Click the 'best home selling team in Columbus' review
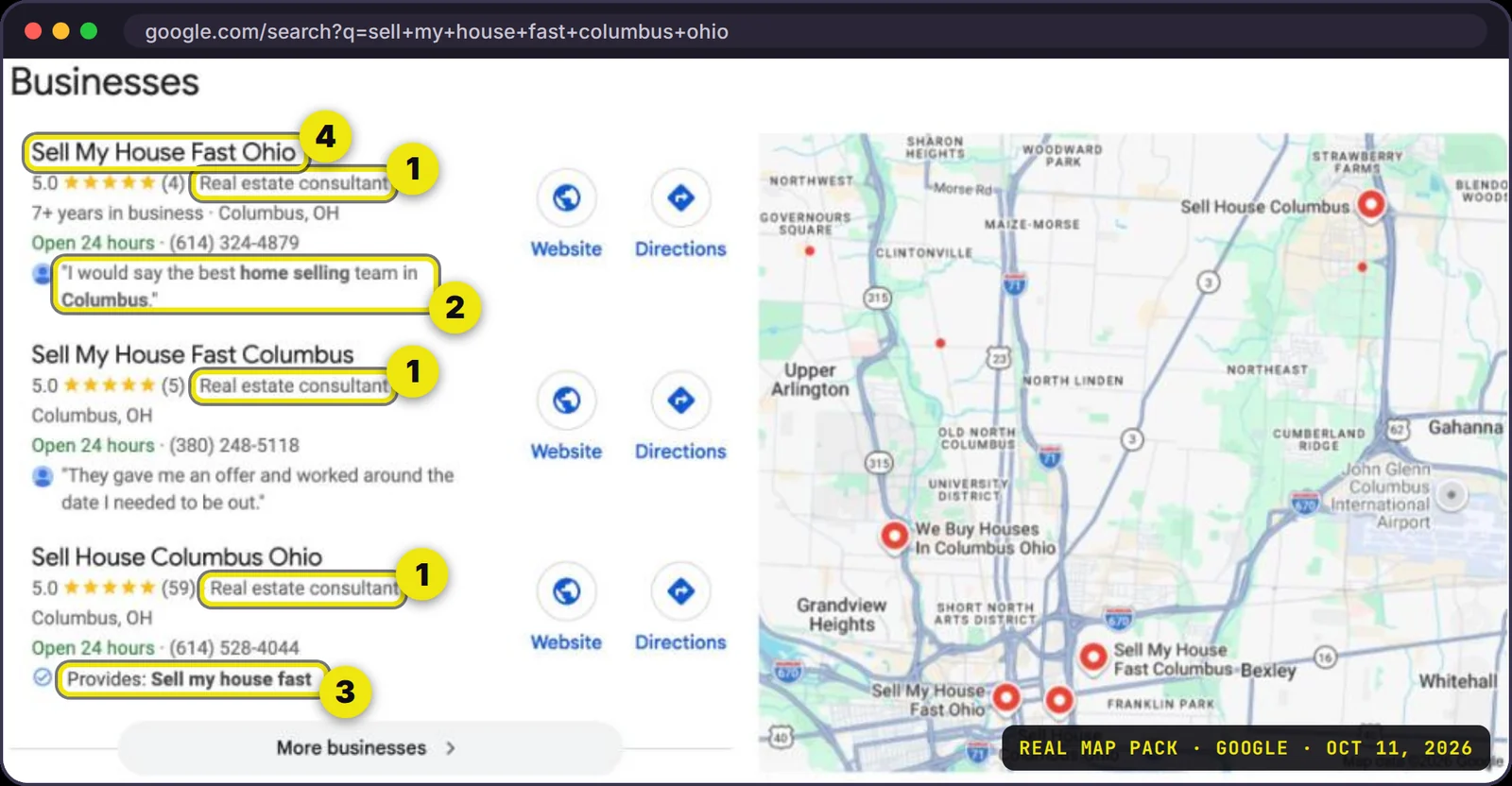The image size is (1512, 786). [239, 286]
